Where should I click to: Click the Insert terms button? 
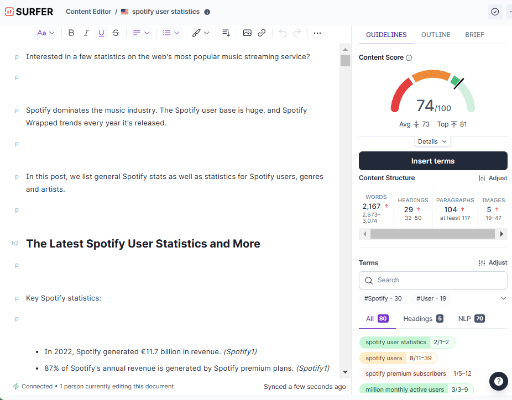(433, 161)
